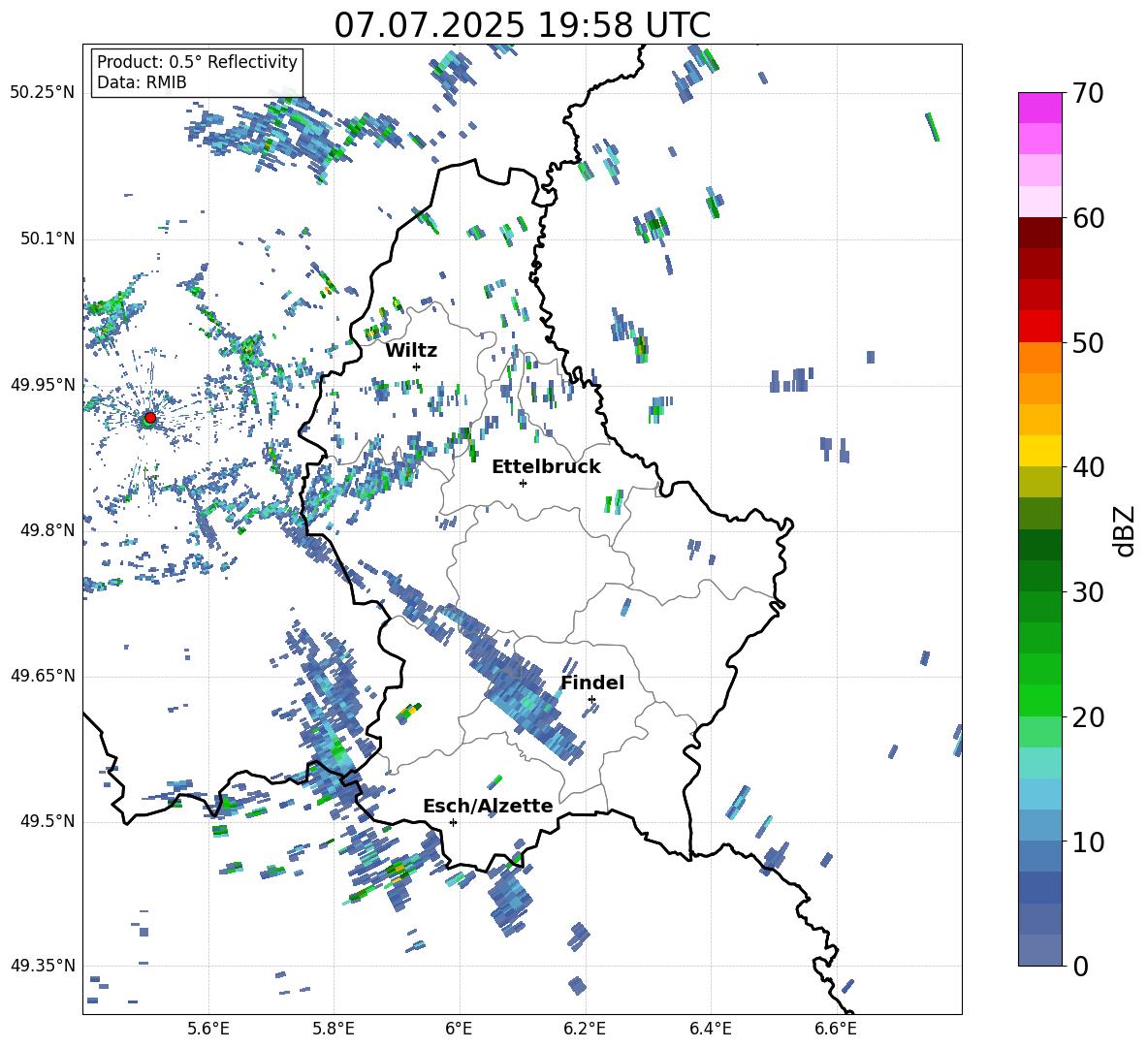
Task: Click the longitude label 6.6°E
Action: [836, 1029]
